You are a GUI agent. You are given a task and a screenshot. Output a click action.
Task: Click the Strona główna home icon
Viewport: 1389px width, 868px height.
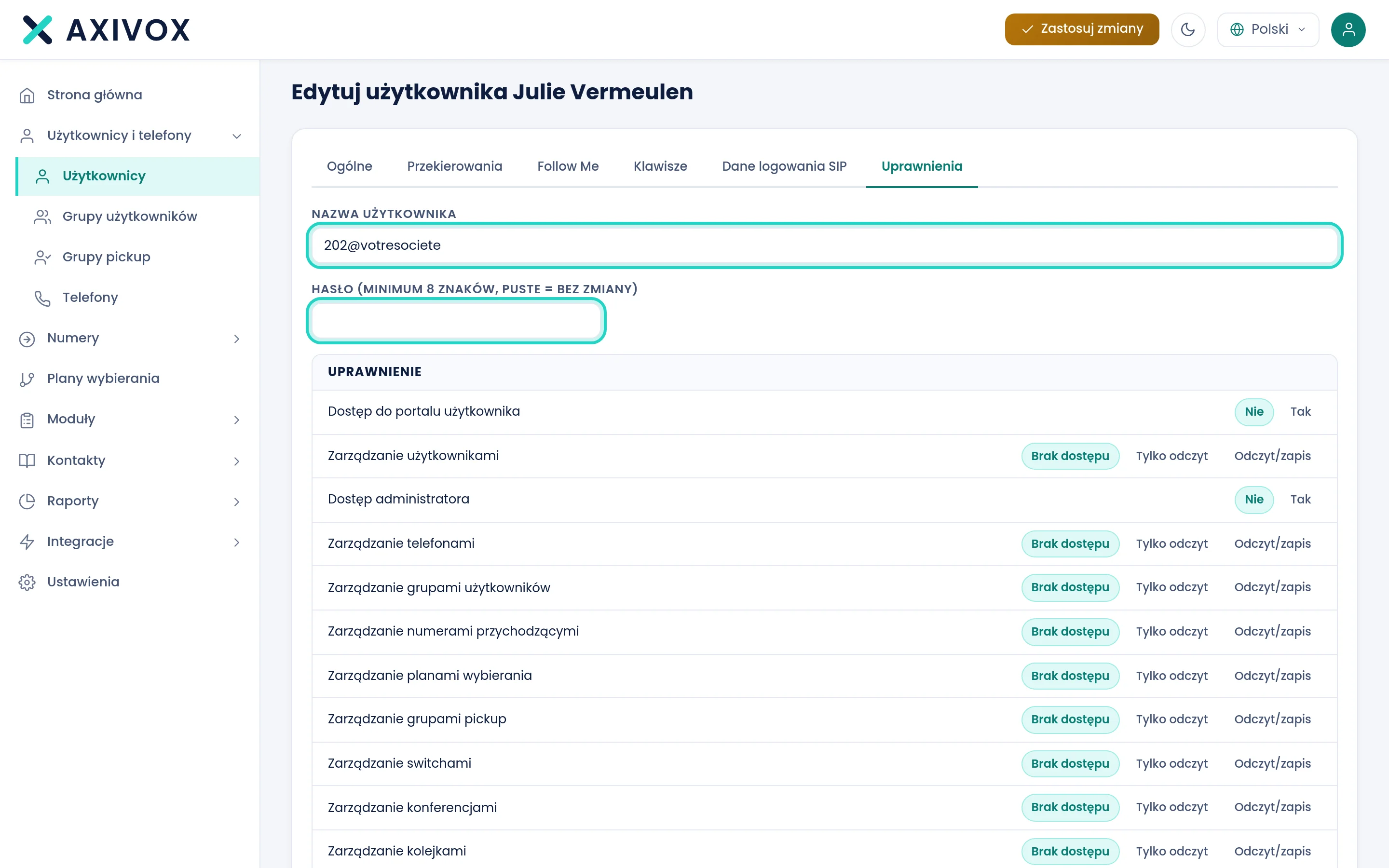click(27, 95)
